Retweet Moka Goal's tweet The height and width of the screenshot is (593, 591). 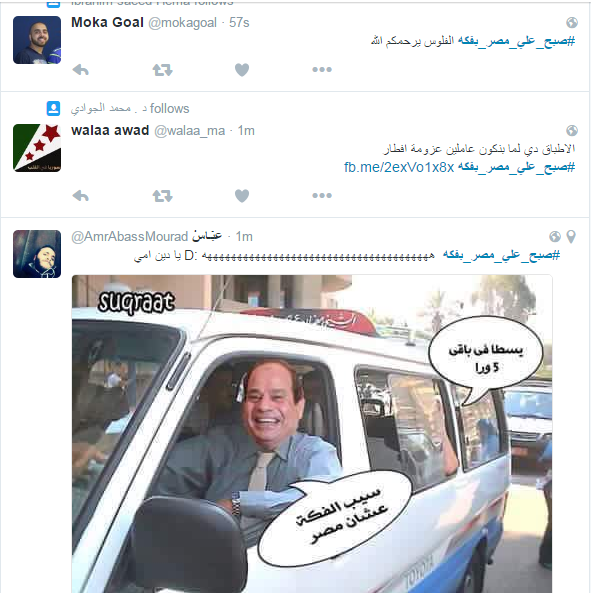(x=163, y=70)
